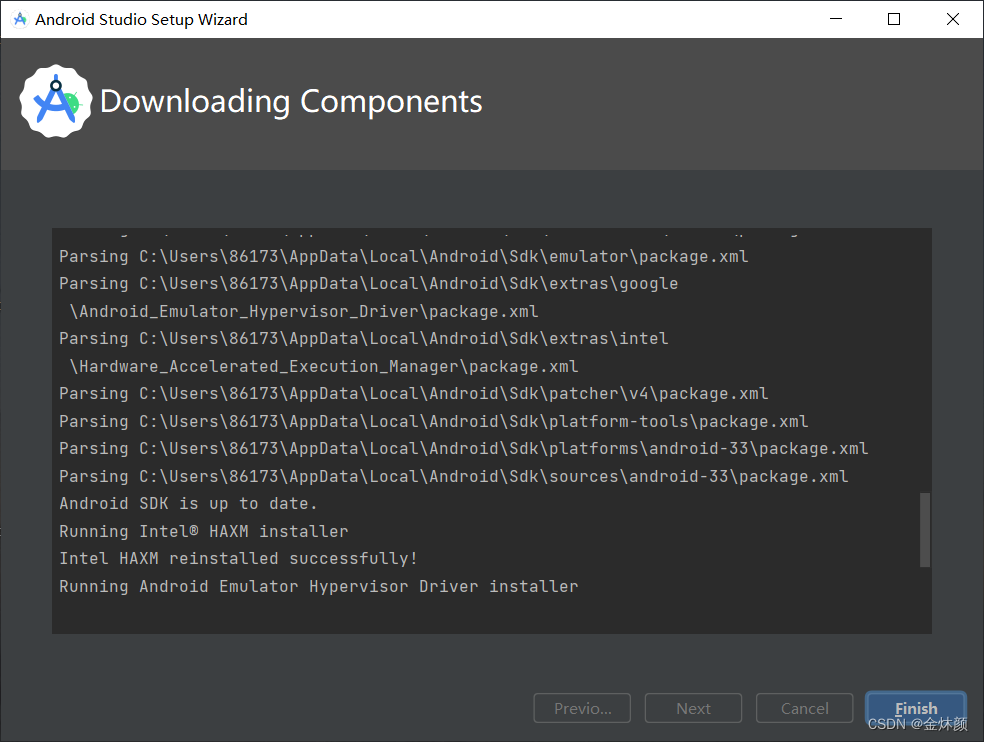The width and height of the screenshot is (984, 742).
Task: Click the Cancel button
Action: point(805,708)
